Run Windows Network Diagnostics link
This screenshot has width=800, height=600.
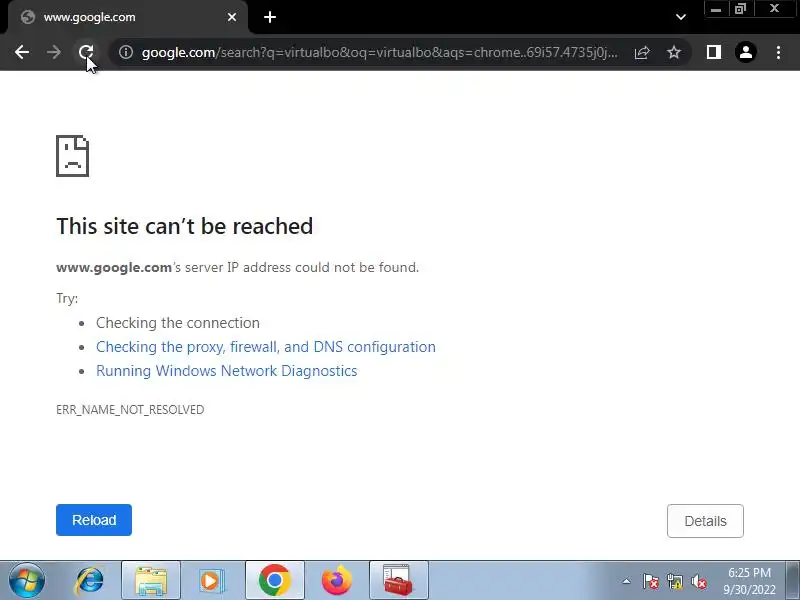tap(227, 371)
